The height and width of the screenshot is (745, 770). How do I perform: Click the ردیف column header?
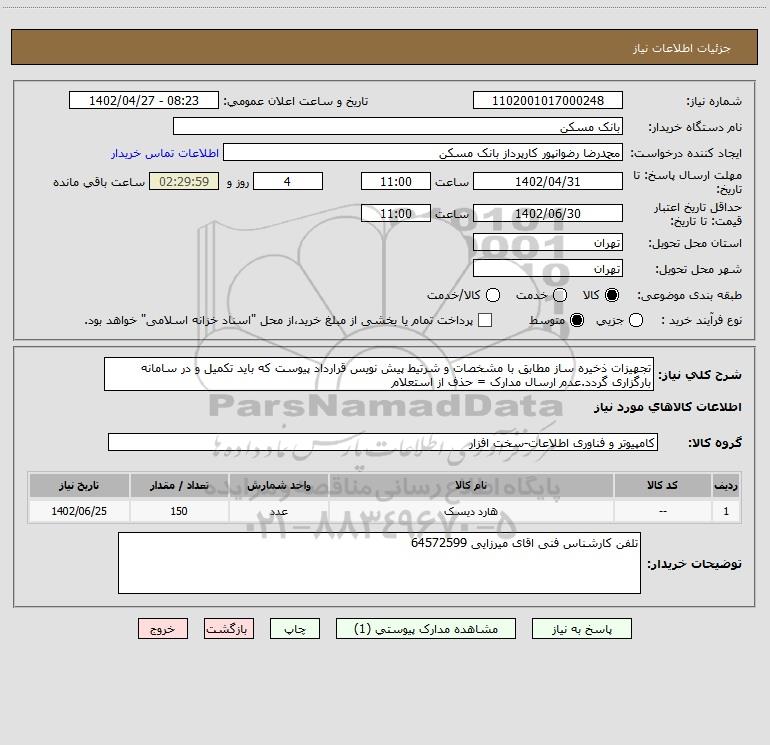click(x=726, y=486)
